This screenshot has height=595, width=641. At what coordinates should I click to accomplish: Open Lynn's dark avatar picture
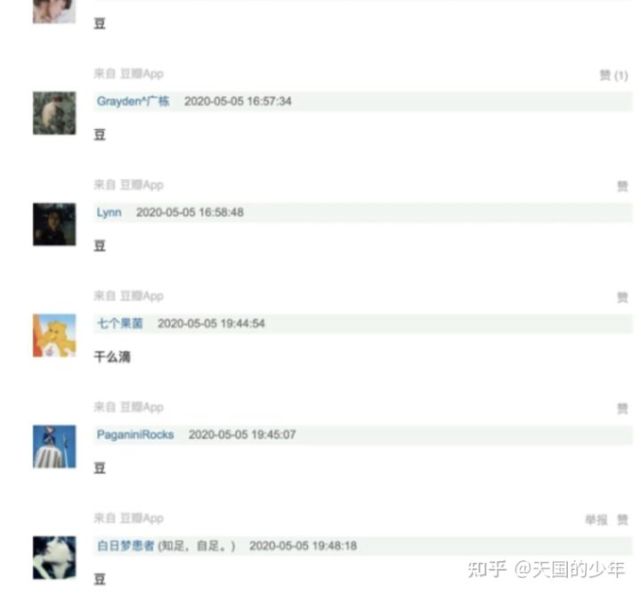click(x=54, y=225)
